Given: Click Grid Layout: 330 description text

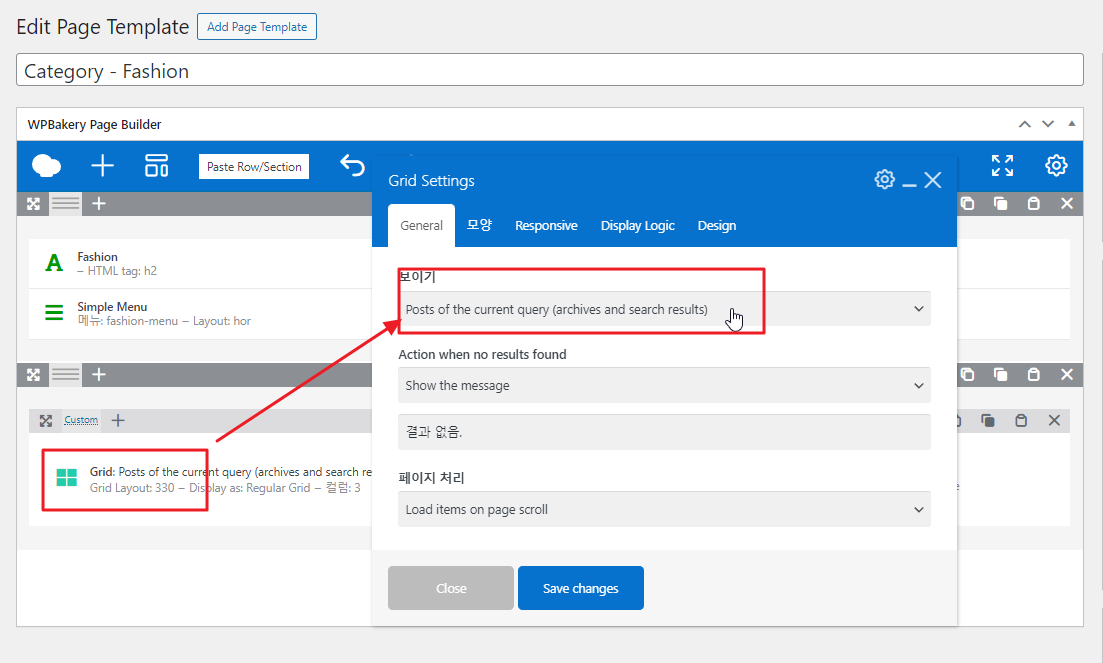Looking at the screenshot, I should pyautogui.click(x=132, y=488).
